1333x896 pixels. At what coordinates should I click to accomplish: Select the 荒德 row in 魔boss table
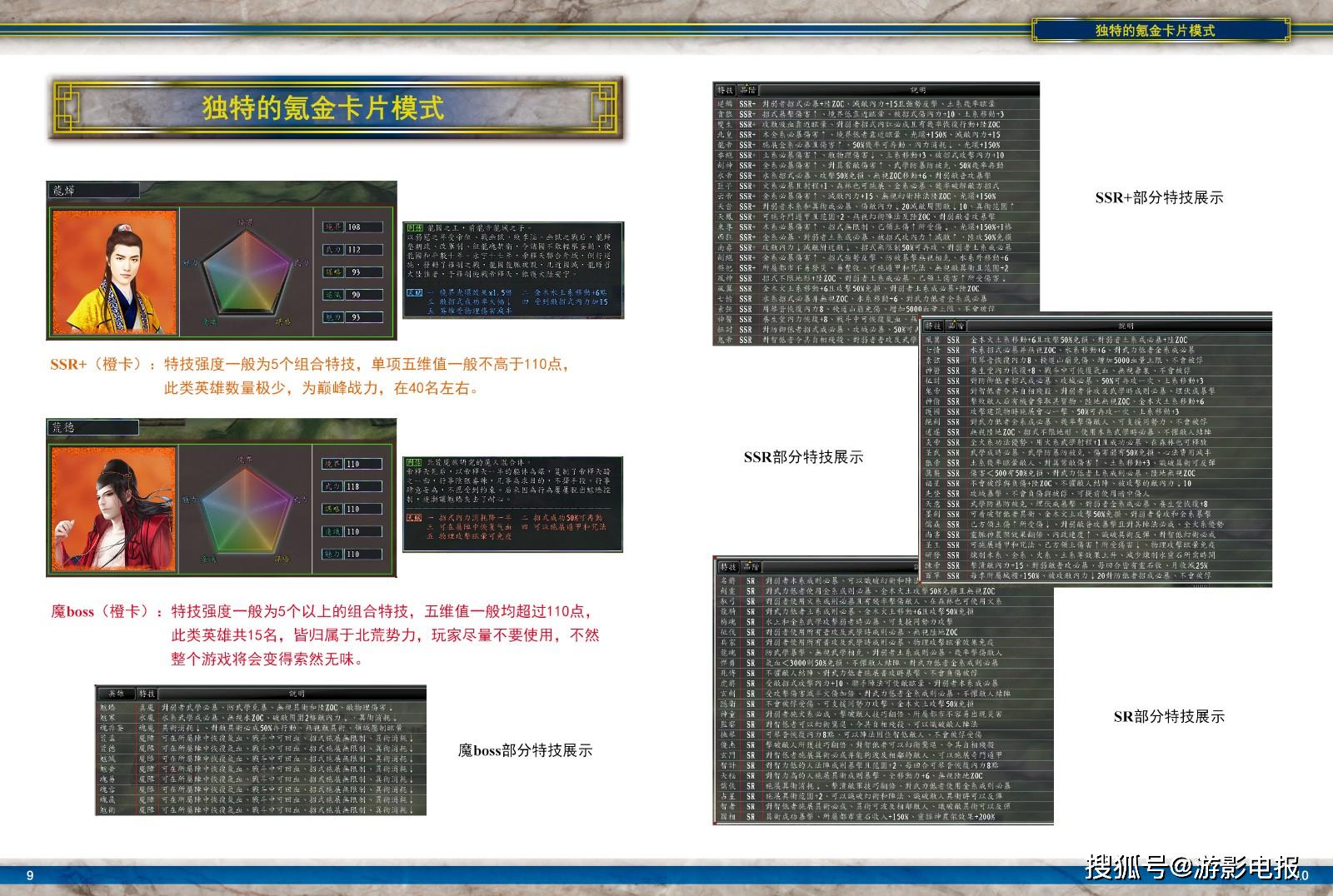(x=262, y=749)
